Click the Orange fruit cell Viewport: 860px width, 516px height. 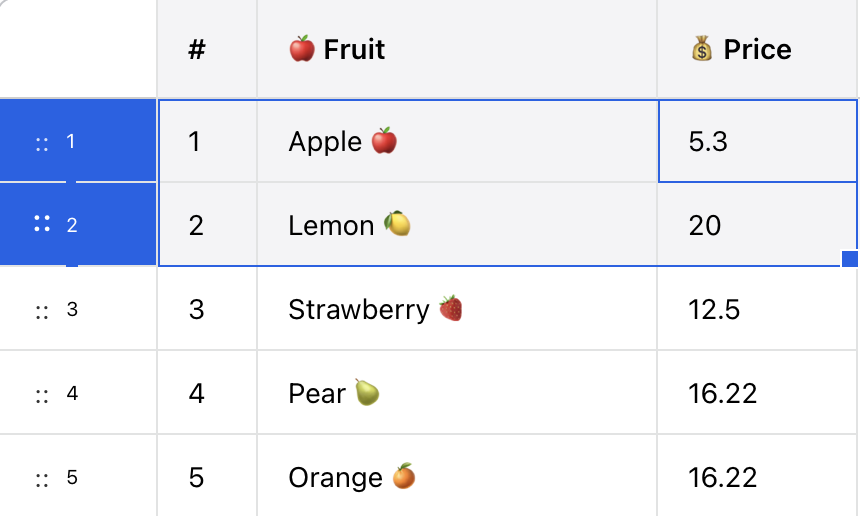[456, 477]
